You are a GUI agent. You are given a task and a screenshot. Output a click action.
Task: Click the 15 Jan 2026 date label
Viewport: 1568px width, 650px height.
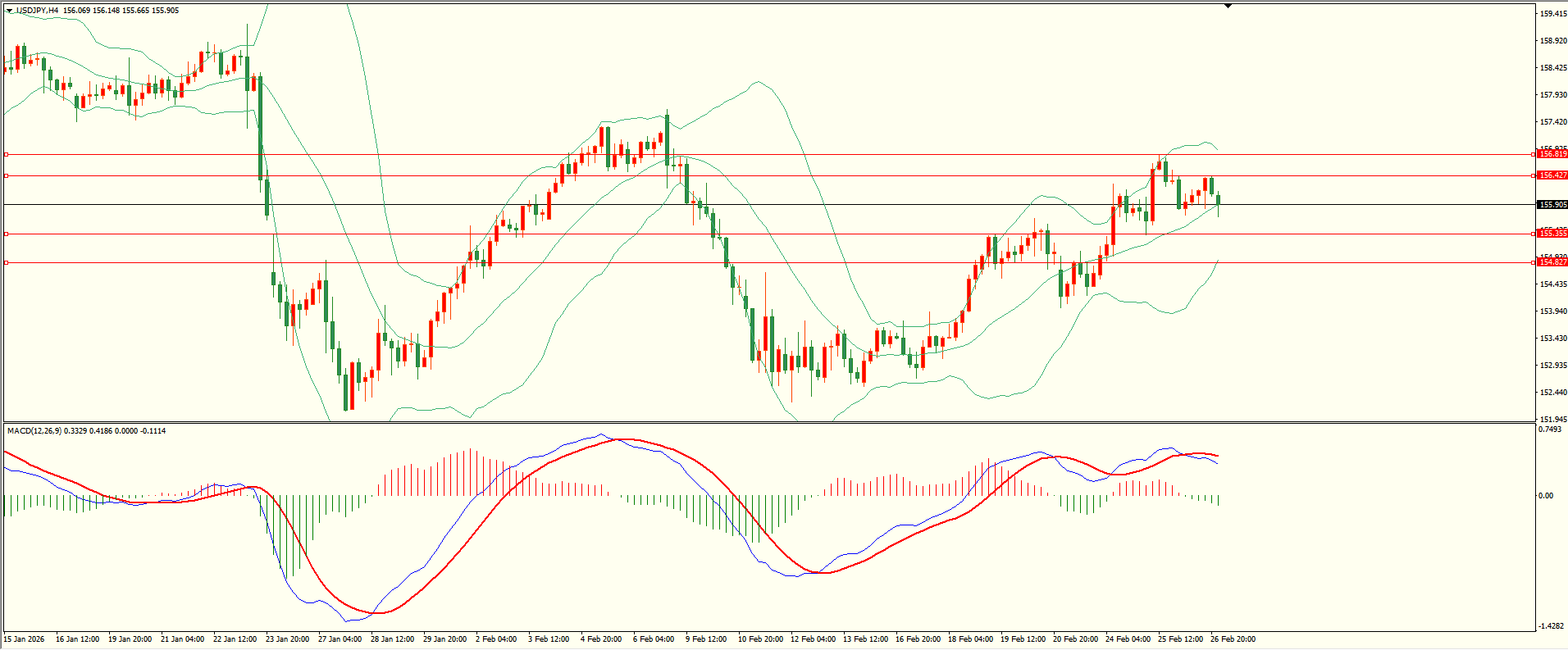(25, 639)
